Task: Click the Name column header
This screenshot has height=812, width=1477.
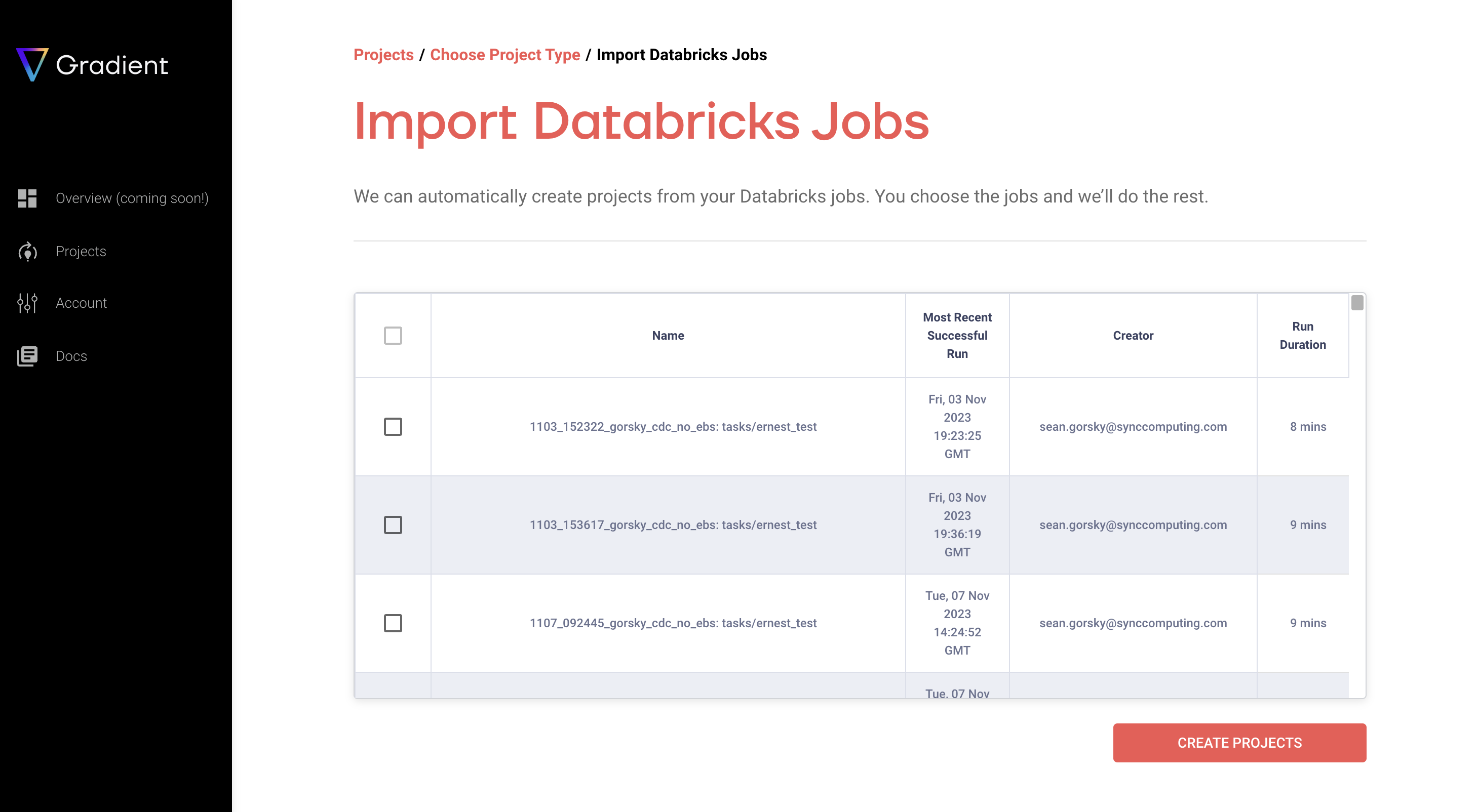Action: tap(668, 335)
